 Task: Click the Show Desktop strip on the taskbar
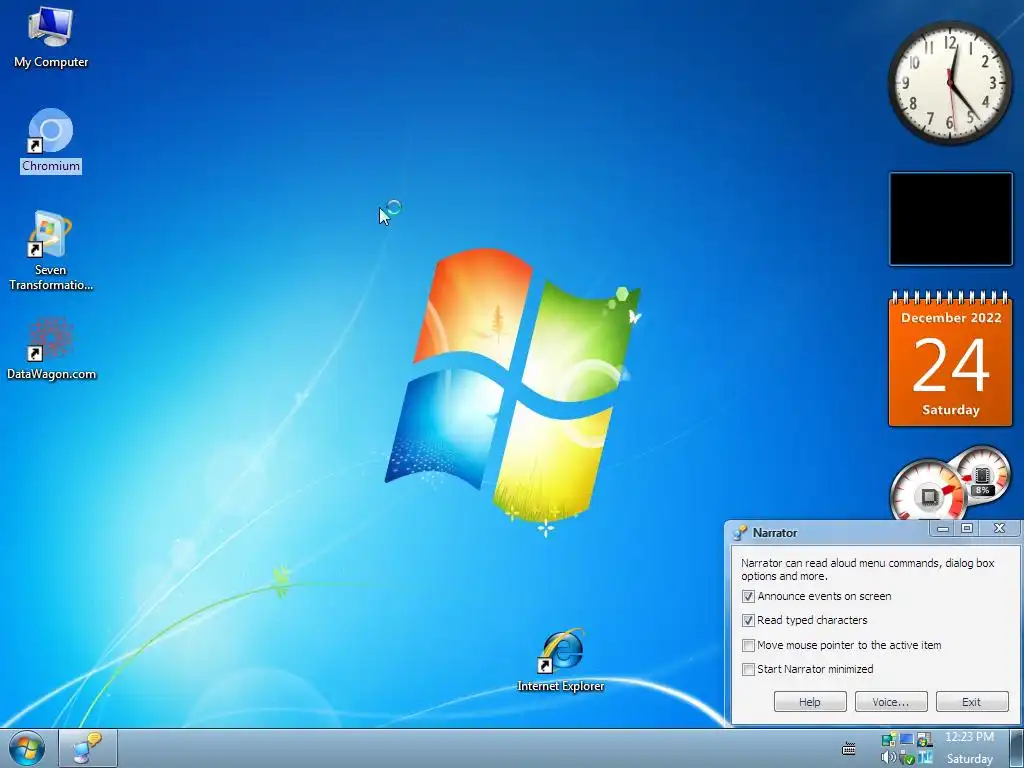[x=1016, y=748]
